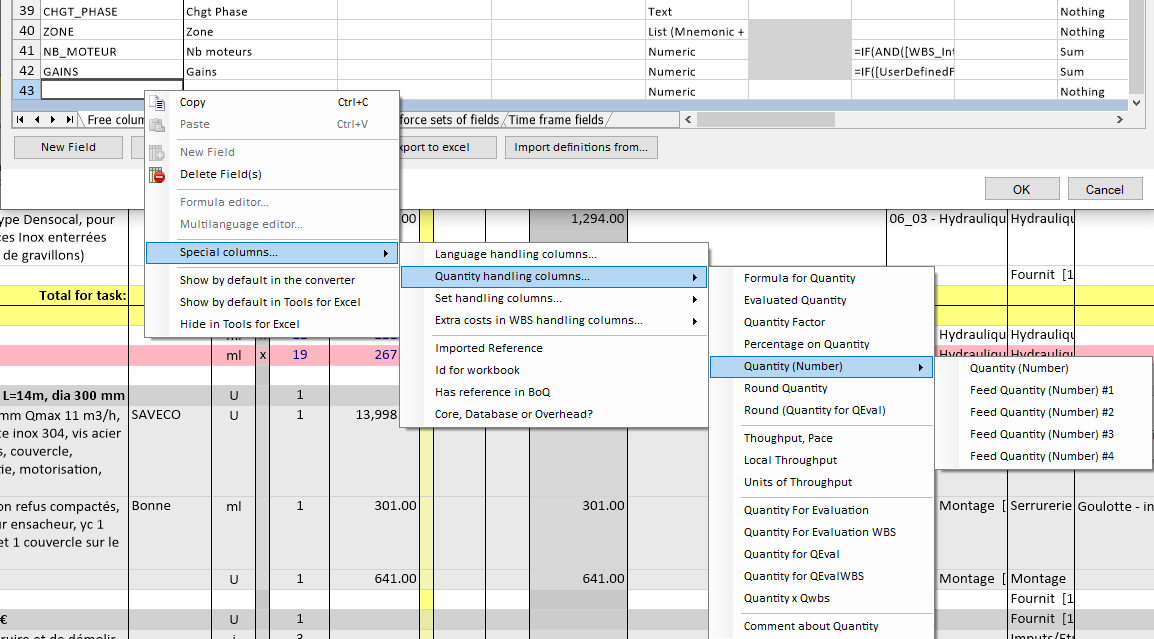Select Formula for Quantity option
Viewport: 1154px width, 639px height.
pos(799,278)
